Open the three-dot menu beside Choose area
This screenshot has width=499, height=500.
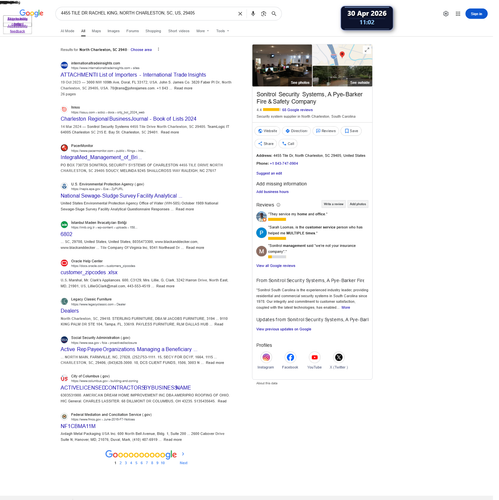158,49
